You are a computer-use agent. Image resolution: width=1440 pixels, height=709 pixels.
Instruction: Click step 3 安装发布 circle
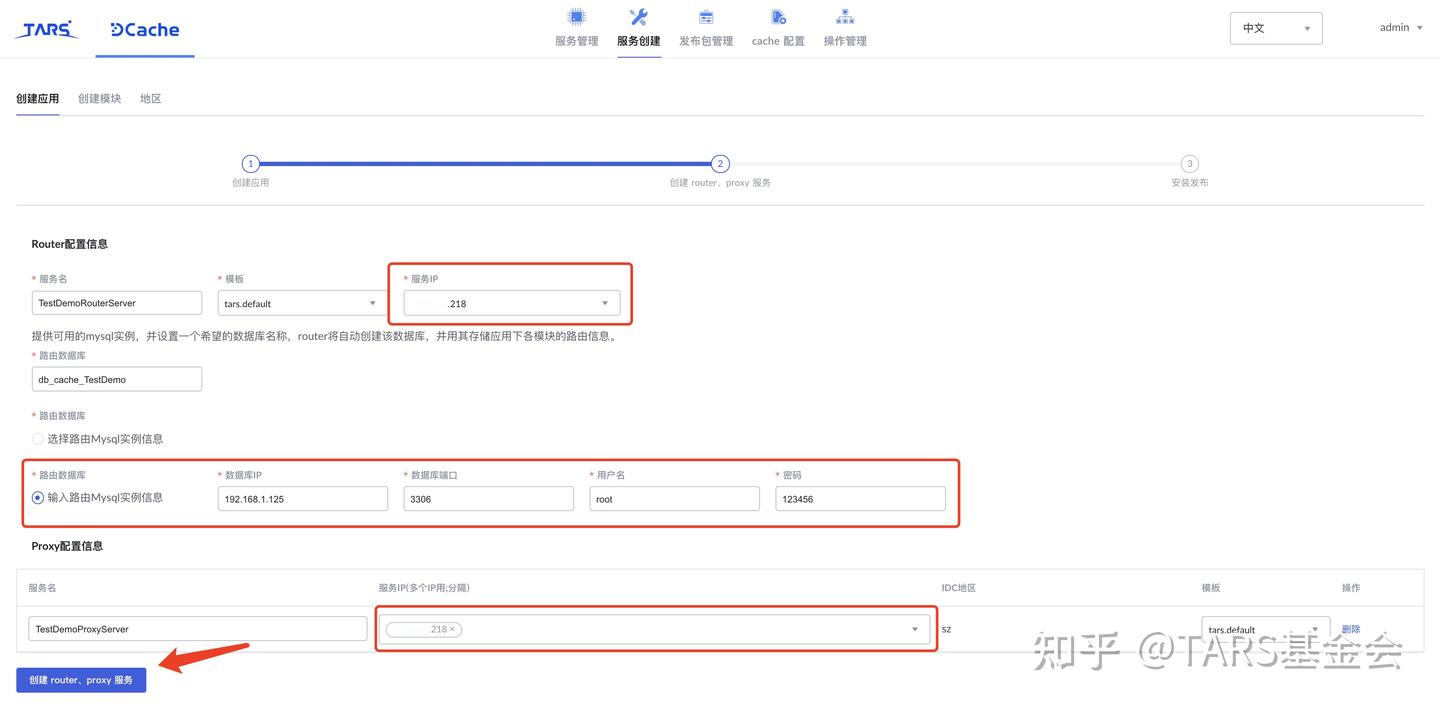click(1189, 163)
